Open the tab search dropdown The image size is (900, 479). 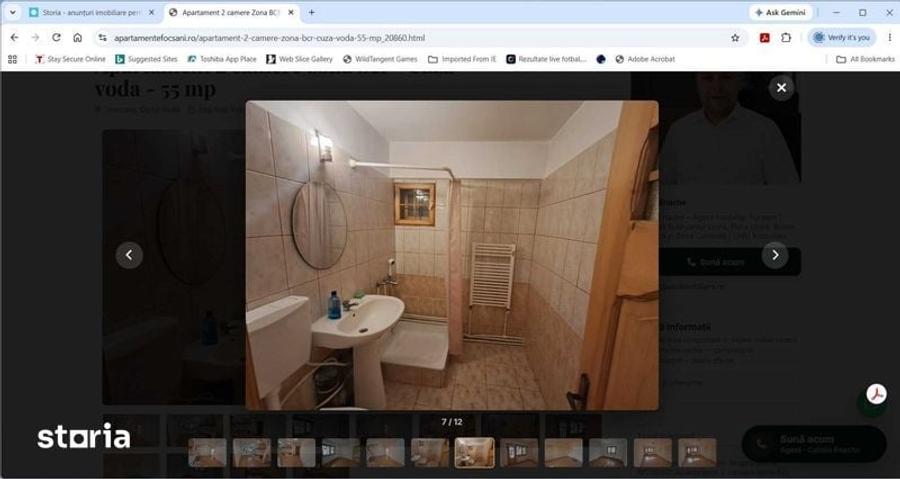click(12, 12)
